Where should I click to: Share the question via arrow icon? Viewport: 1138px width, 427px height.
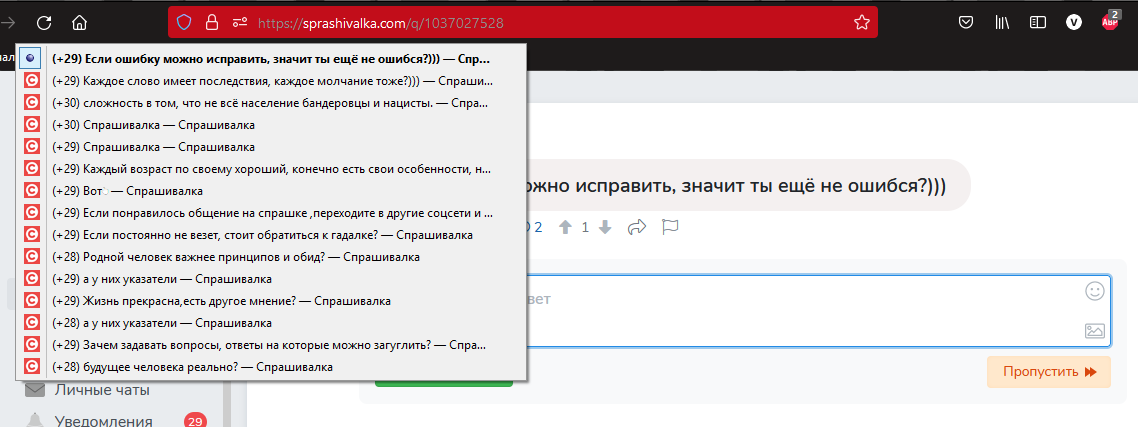(x=636, y=227)
